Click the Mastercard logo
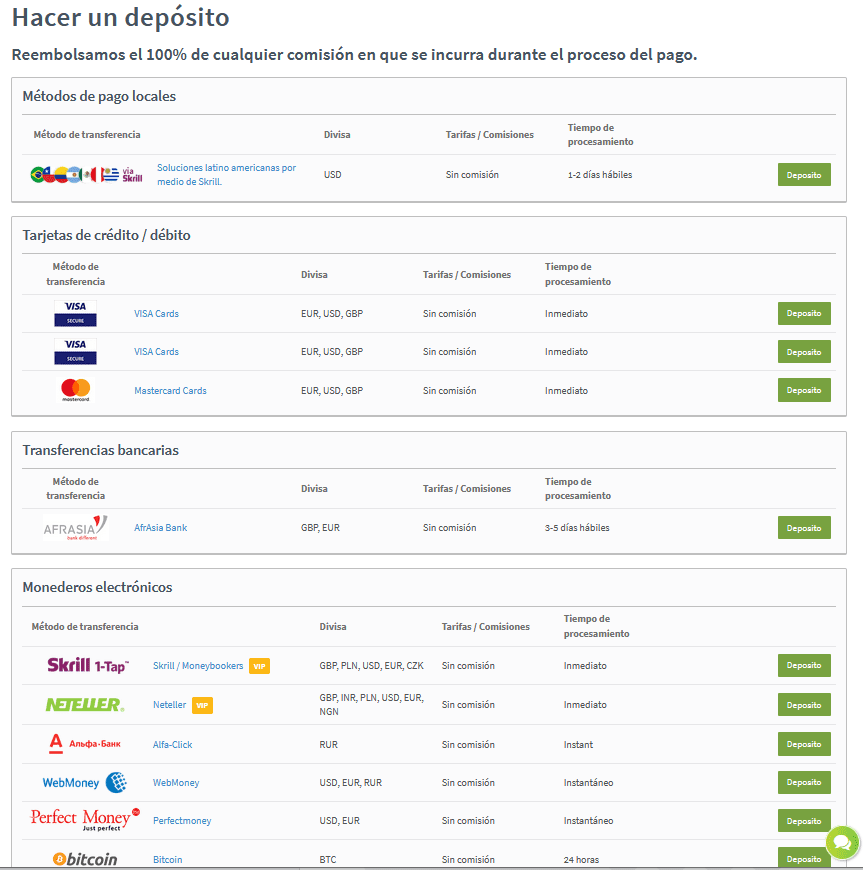Screen dimensions: 863x870 pyautogui.click(x=75, y=390)
